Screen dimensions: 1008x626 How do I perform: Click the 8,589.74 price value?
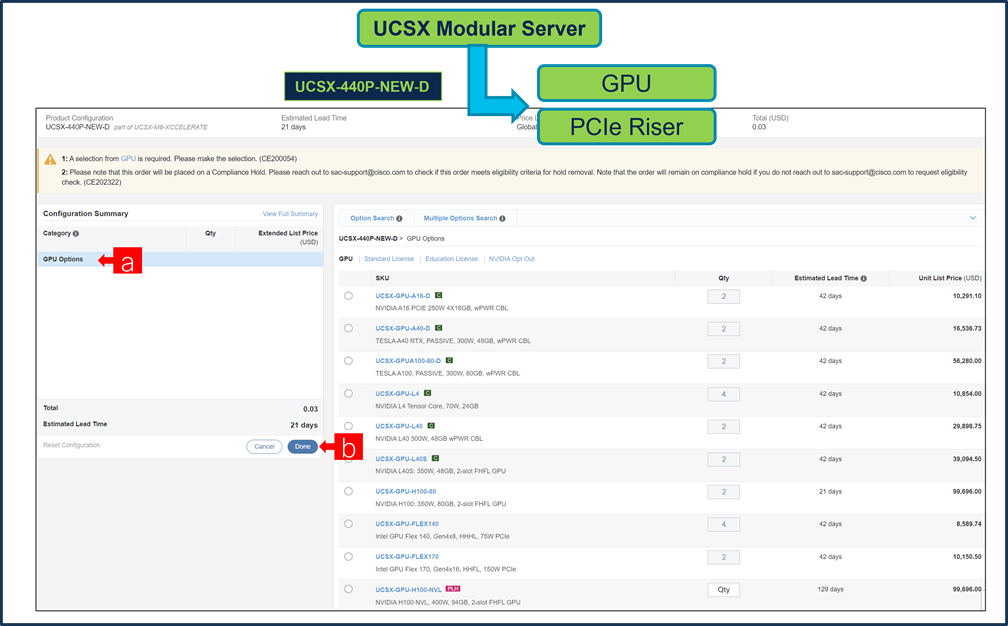969,524
